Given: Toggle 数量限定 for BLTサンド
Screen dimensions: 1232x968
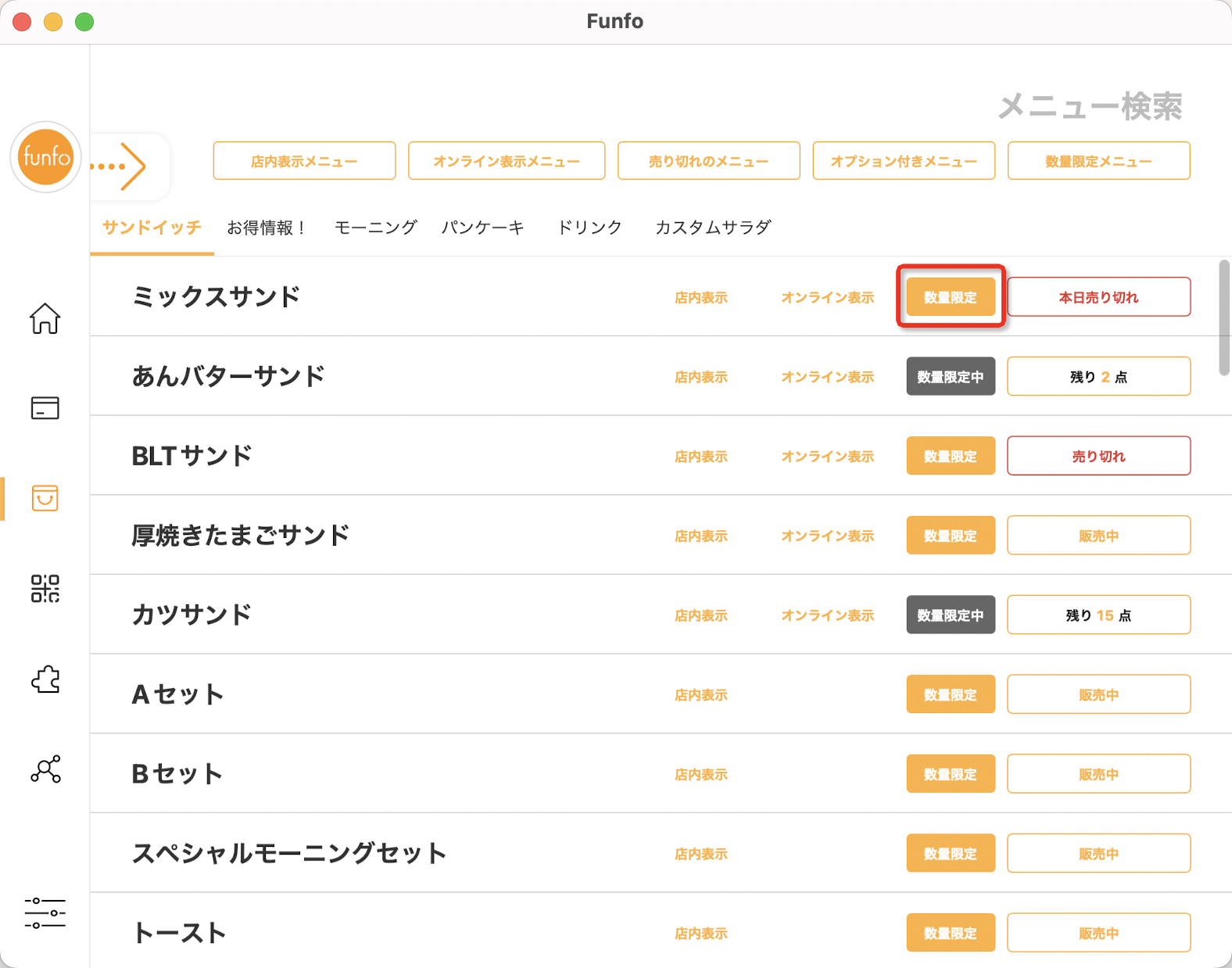Looking at the screenshot, I should tap(951, 456).
